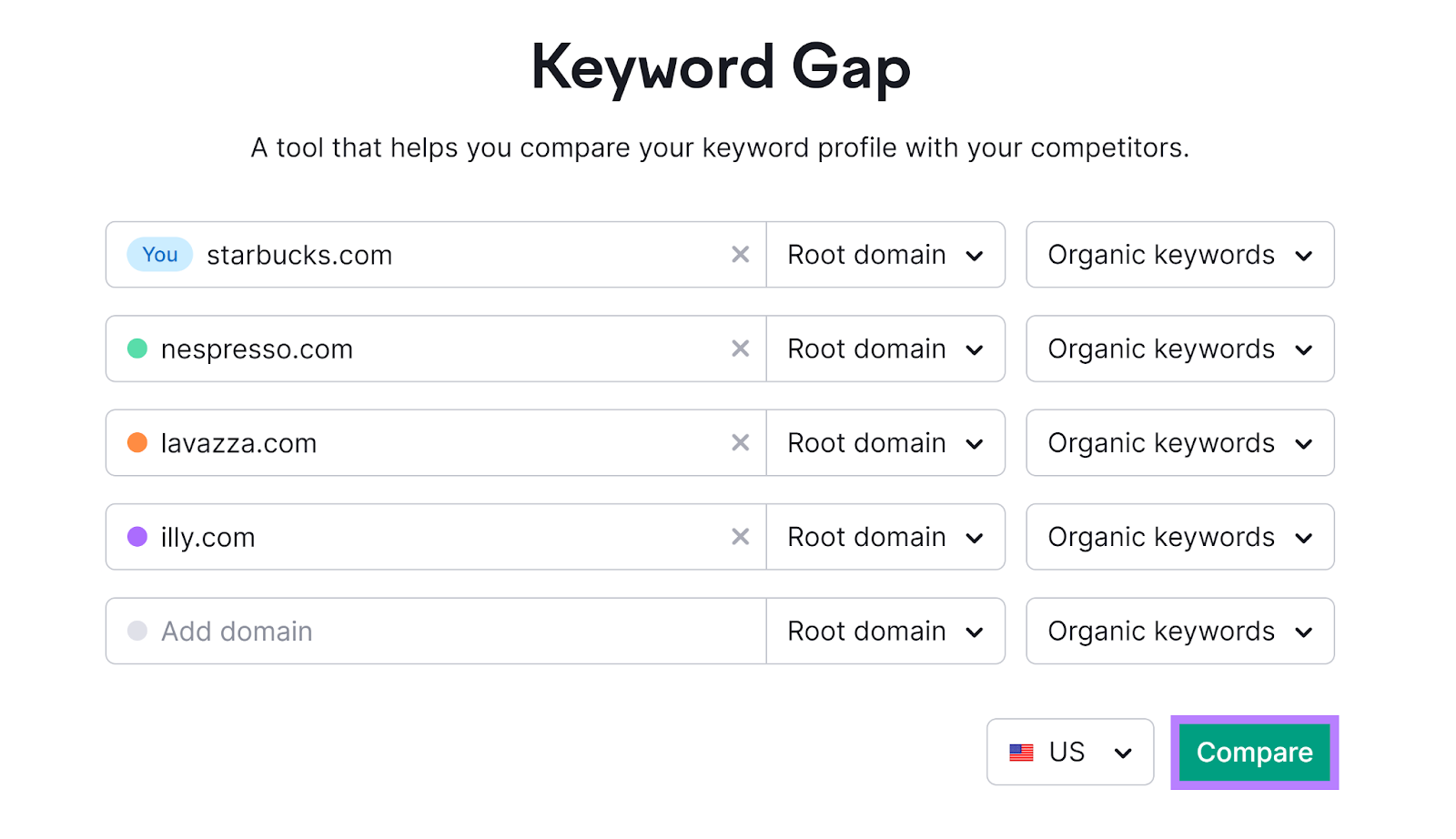
Task: Open Organic keywords dropdown on Add domain row
Action: click(1178, 631)
